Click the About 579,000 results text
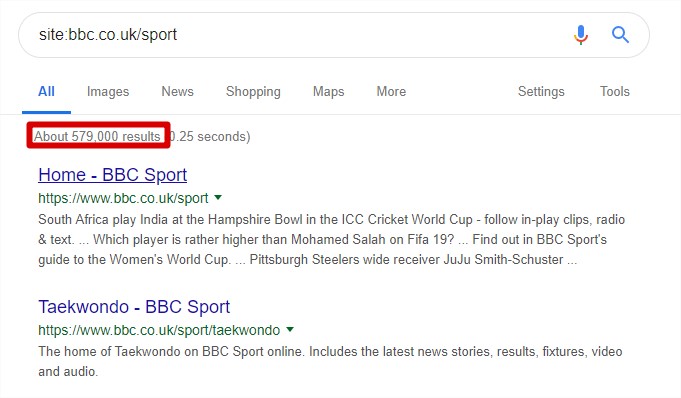Image resolution: width=681 pixels, height=398 pixels. (97, 136)
